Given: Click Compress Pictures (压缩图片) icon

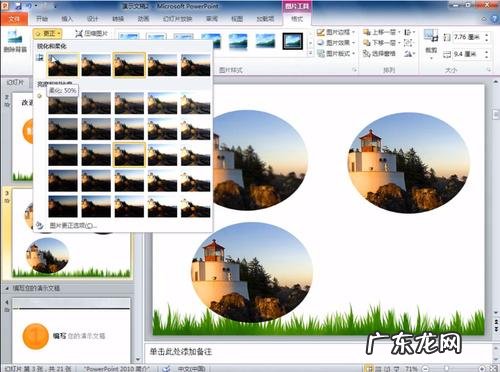Looking at the screenshot, I should [91, 33].
